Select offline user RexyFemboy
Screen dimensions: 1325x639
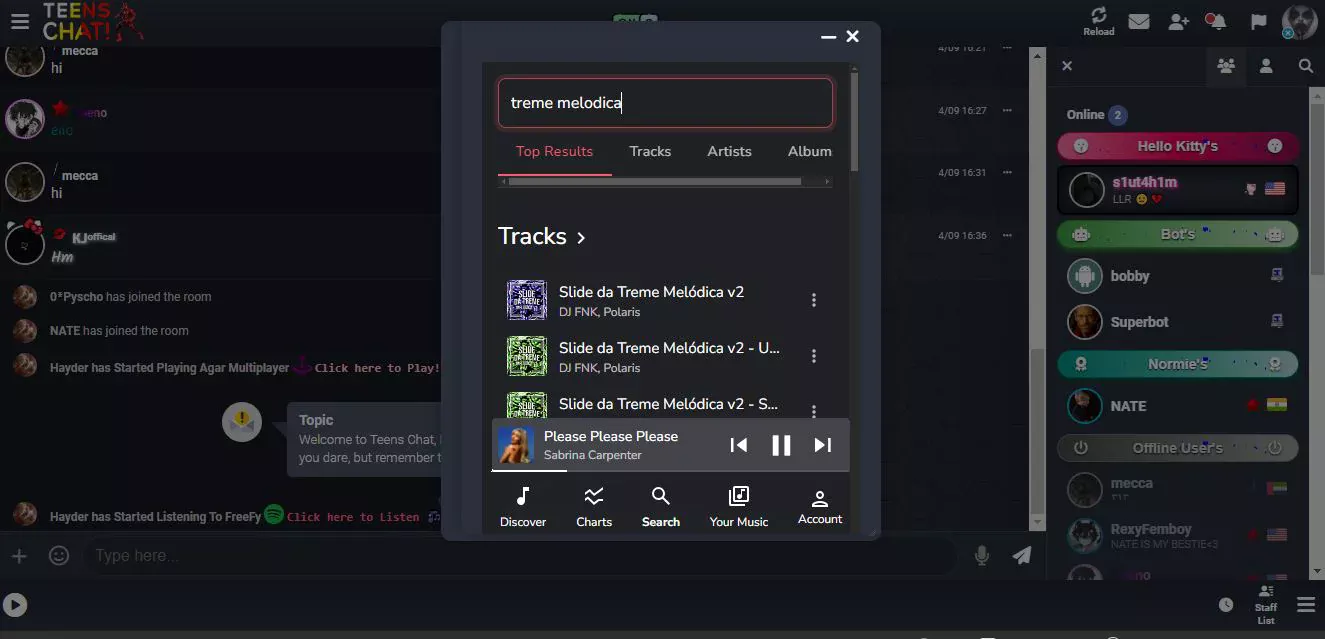pyautogui.click(x=1177, y=535)
